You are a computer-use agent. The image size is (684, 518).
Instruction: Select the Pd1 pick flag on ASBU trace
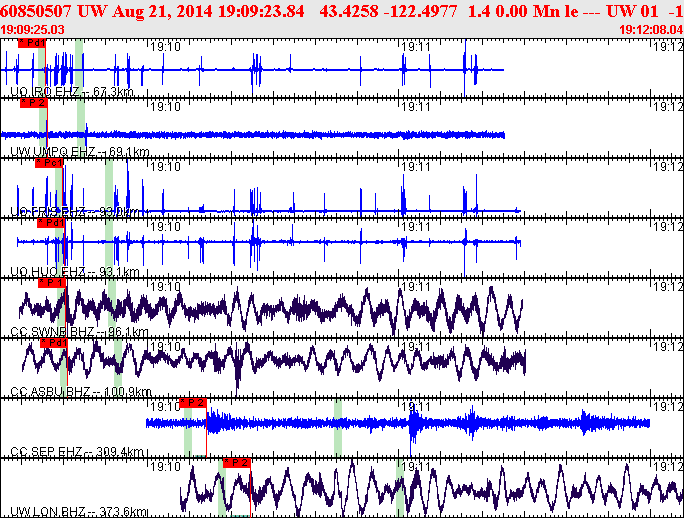tap(53, 343)
